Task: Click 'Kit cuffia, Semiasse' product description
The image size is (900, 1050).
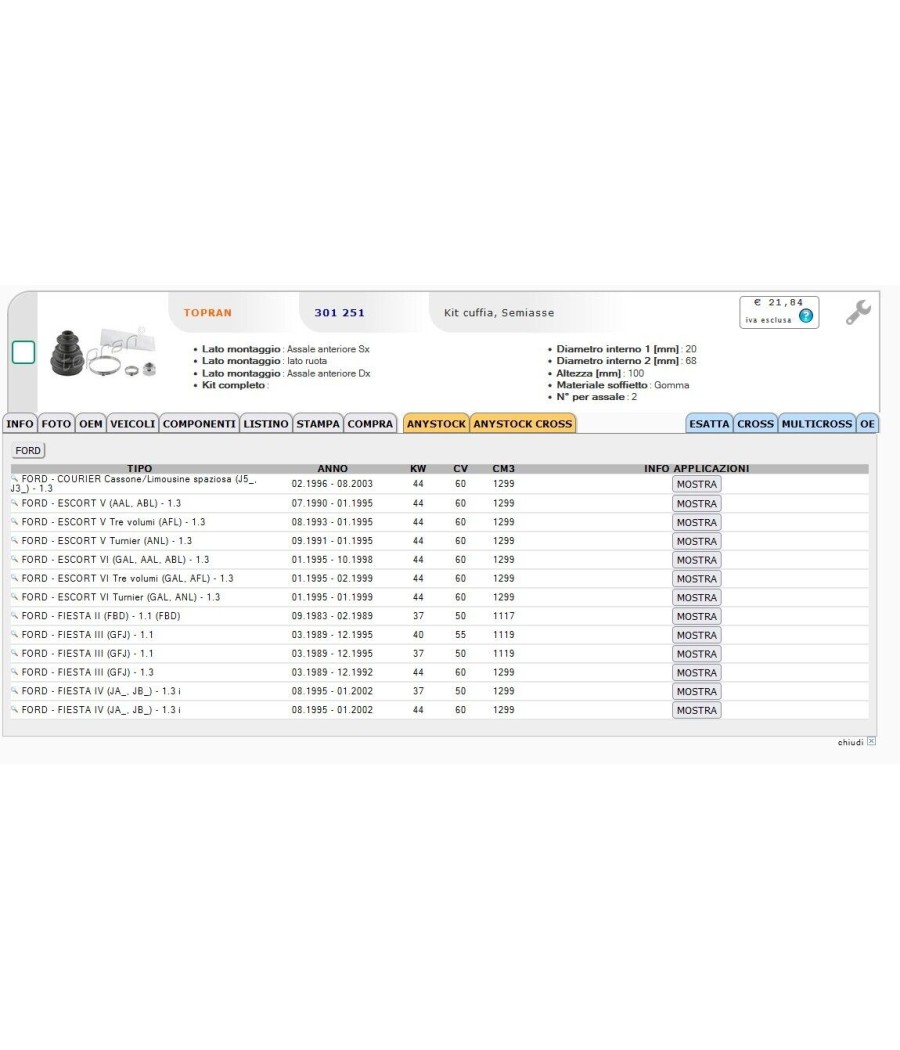Action: [x=499, y=313]
